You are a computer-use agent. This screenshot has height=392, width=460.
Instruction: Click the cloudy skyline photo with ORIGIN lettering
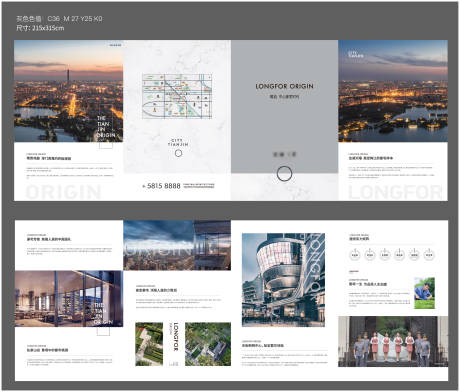point(177,245)
